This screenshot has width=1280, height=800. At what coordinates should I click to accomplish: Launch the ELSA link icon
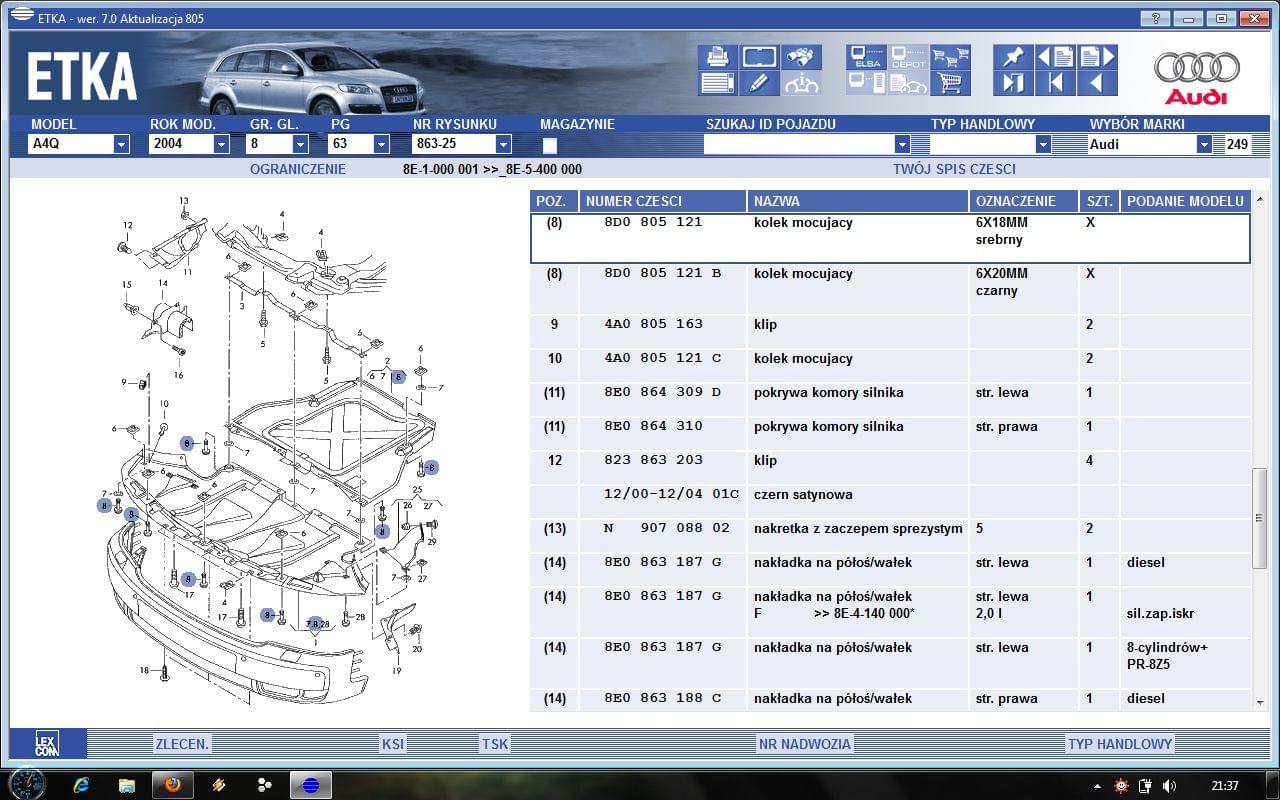[x=866, y=57]
